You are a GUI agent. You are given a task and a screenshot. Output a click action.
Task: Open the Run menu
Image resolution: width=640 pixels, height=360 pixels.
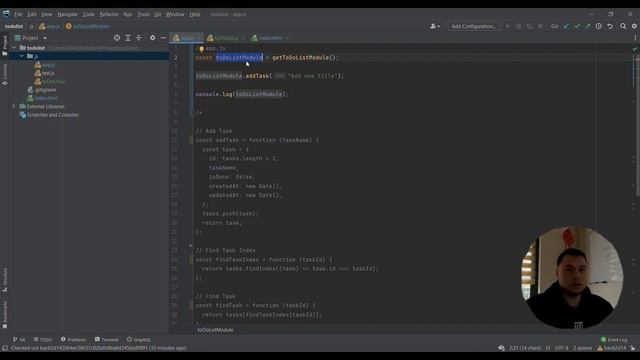128,14
